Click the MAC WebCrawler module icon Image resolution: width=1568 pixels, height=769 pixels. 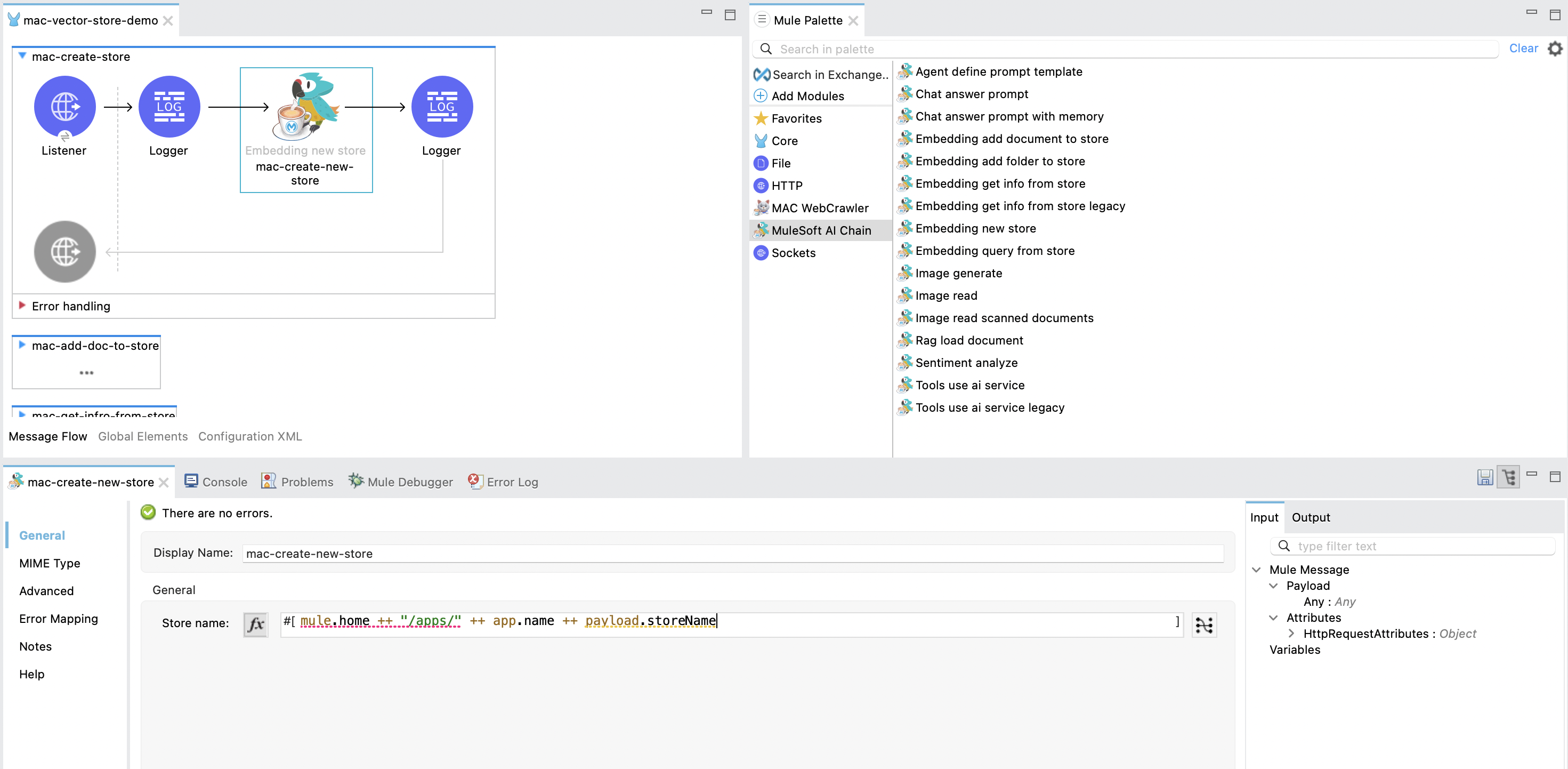pyautogui.click(x=762, y=207)
